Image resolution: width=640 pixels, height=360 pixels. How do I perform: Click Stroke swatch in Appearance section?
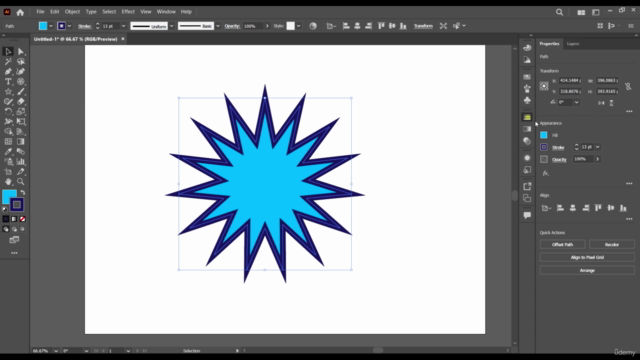tap(544, 147)
